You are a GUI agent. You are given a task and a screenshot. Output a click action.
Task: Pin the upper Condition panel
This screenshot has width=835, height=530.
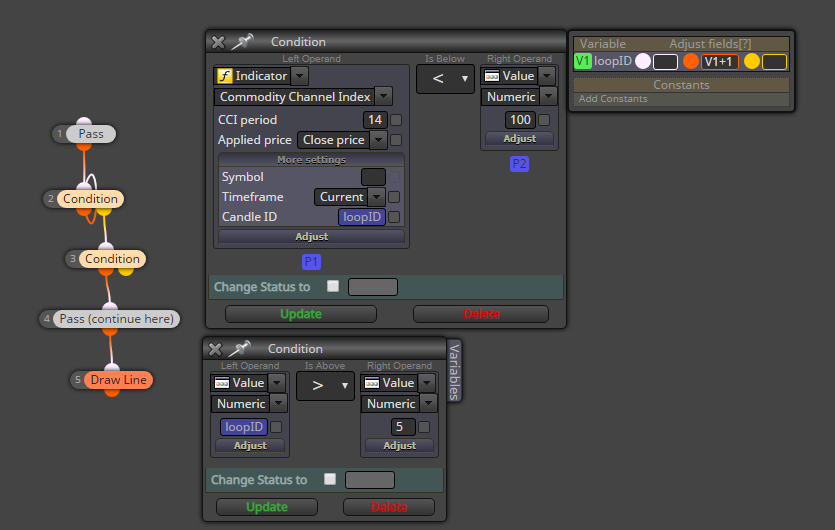coord(242,42)
